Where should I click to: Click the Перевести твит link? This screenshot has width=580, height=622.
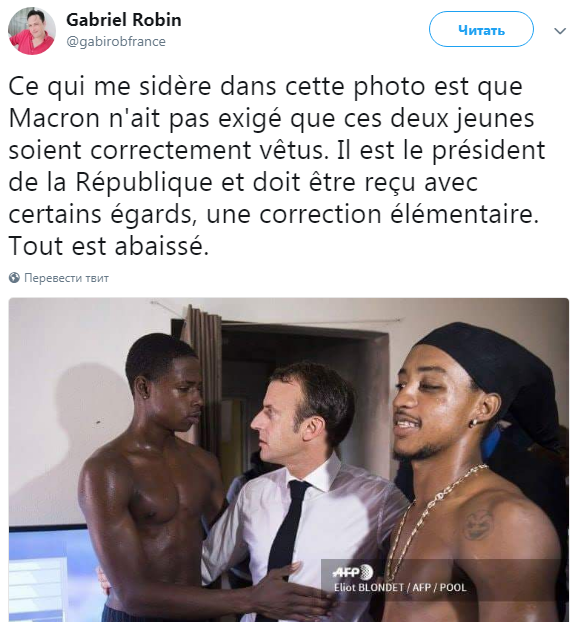66,278
